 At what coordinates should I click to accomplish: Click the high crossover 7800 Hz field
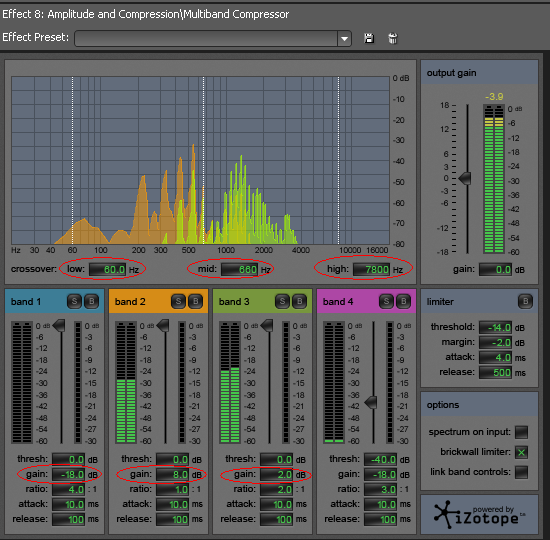coord(371,269)
